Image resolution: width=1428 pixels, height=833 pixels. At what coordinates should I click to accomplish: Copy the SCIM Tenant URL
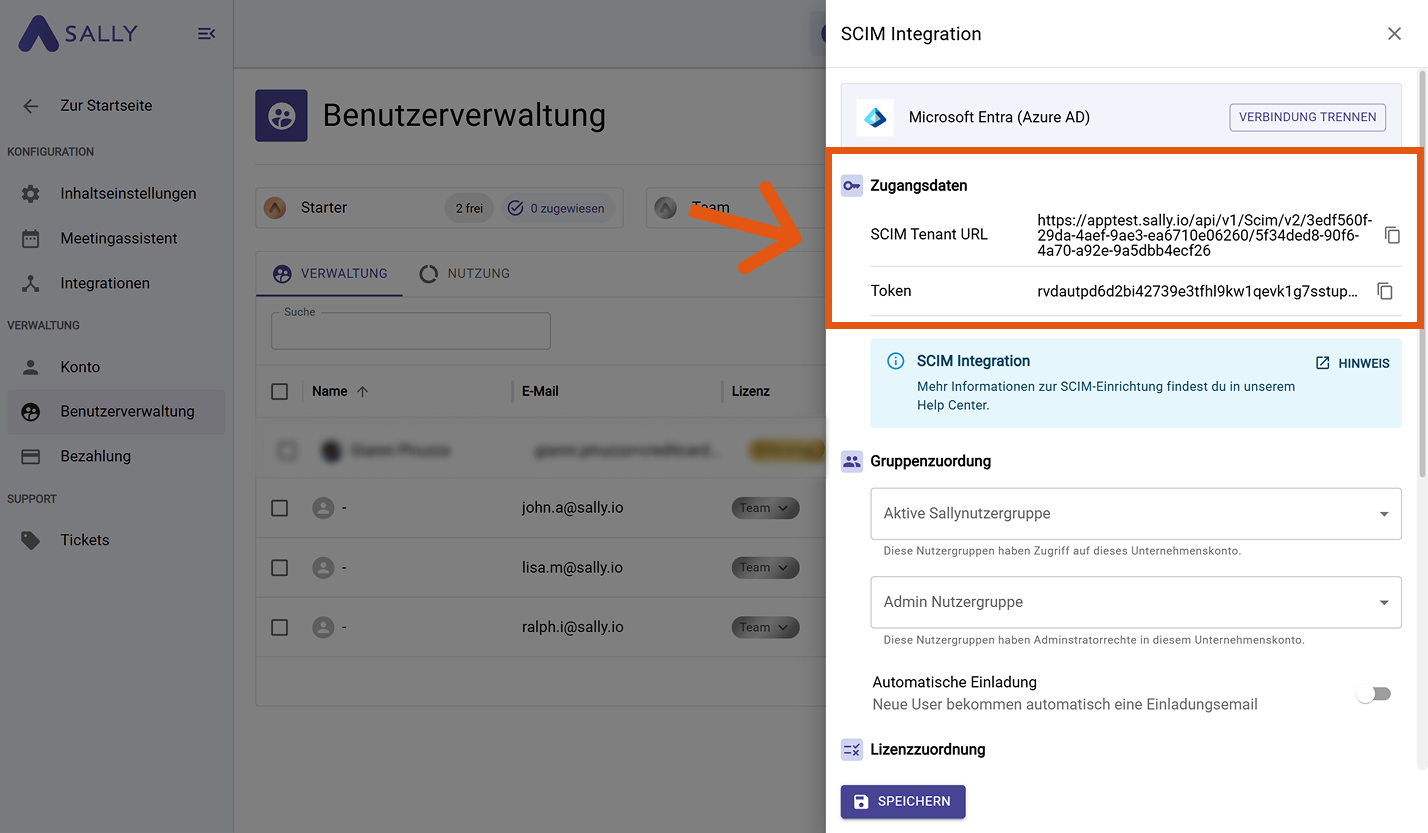pyautogui.click(x=1391, y=235)
